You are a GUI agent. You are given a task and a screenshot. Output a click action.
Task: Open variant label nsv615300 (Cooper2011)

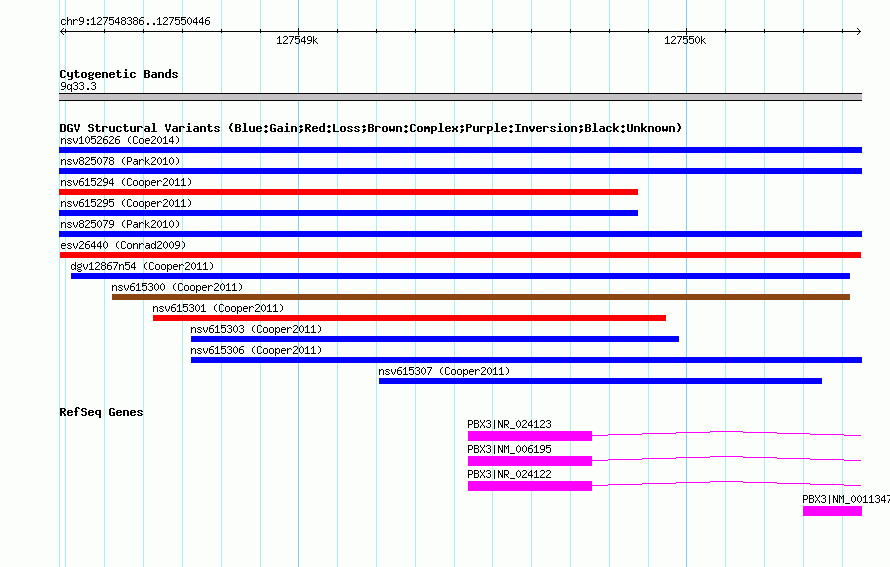[x=177, y=287]
